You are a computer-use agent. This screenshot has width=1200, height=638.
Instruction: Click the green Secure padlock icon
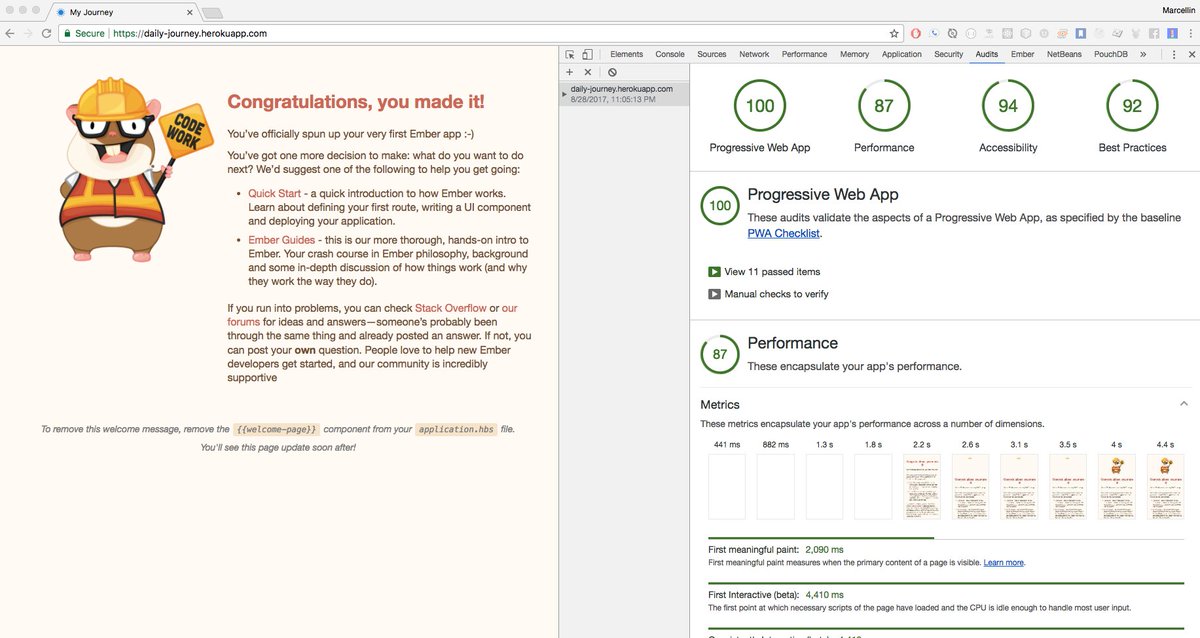(67, 33)
